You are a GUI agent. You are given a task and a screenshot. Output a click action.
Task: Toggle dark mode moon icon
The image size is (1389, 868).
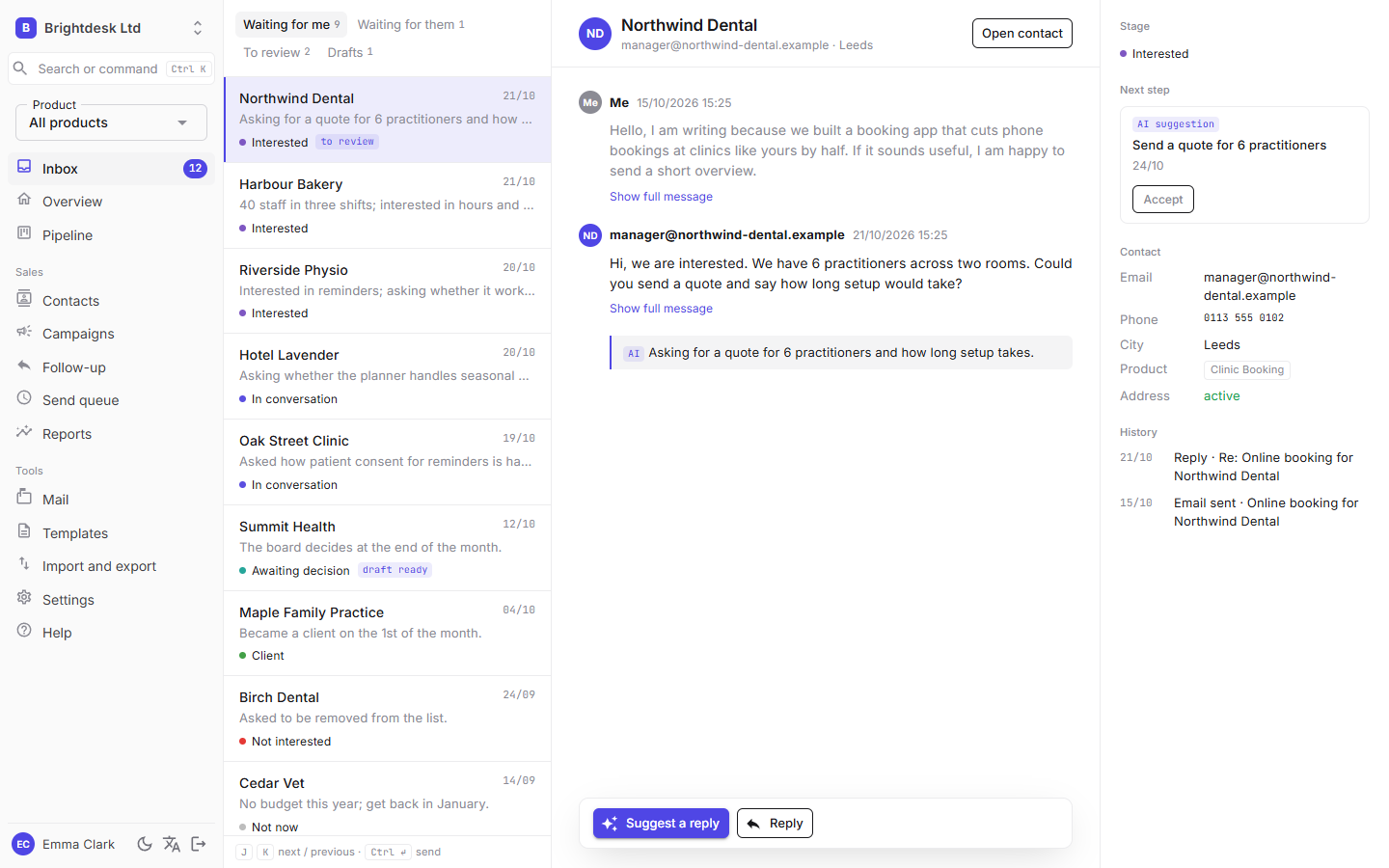(145, 844)
